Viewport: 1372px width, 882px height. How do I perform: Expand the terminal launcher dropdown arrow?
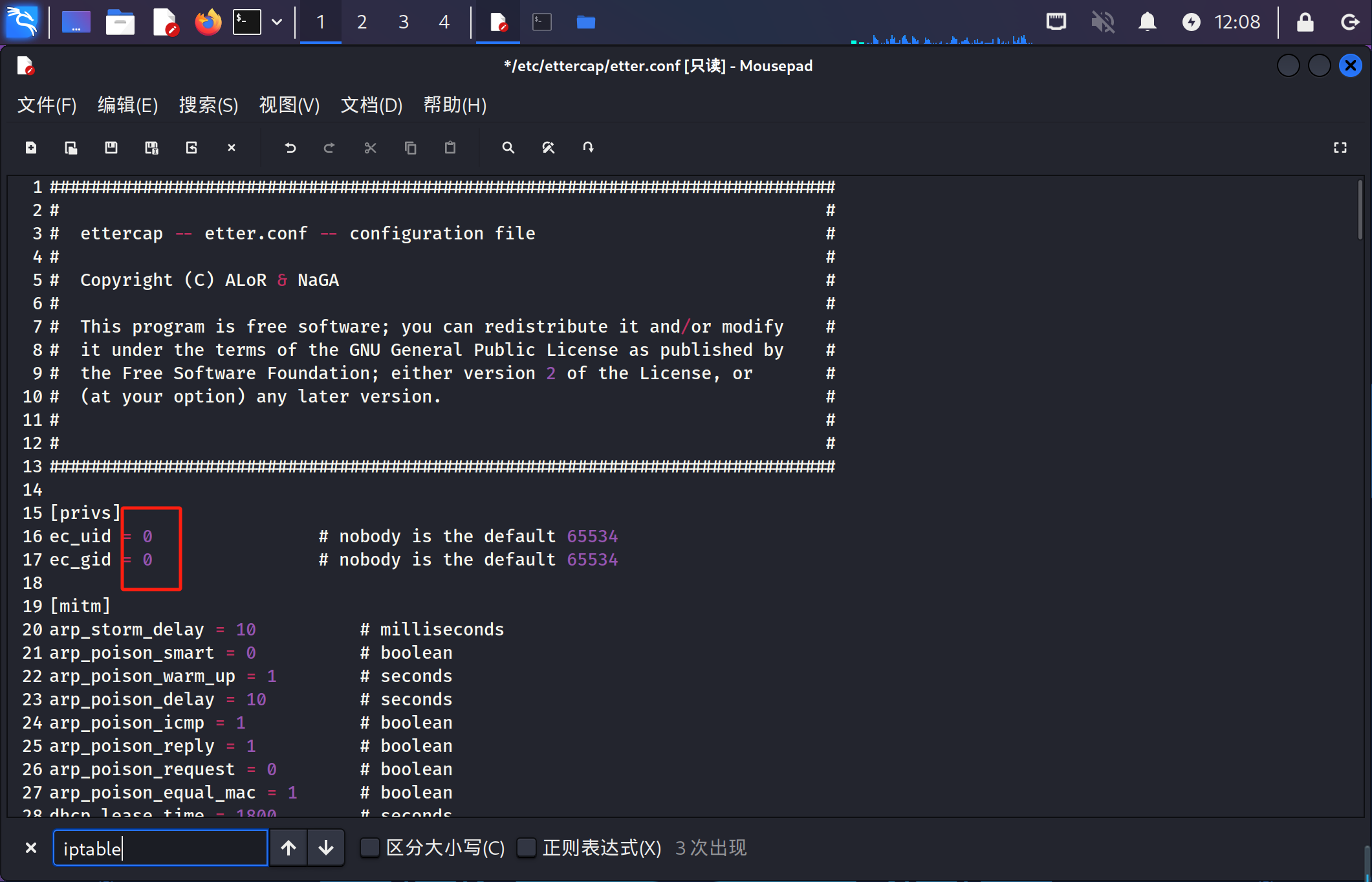point(277,22)
